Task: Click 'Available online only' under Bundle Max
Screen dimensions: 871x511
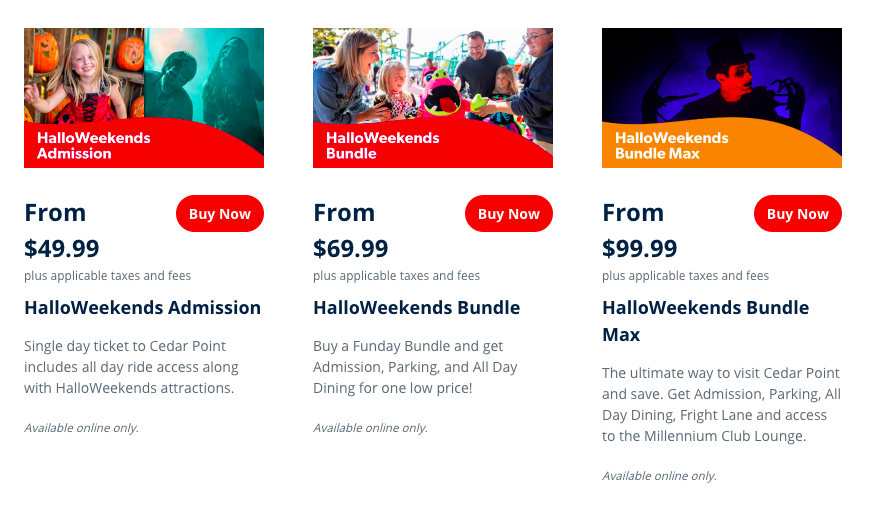Action: (659, 476)
